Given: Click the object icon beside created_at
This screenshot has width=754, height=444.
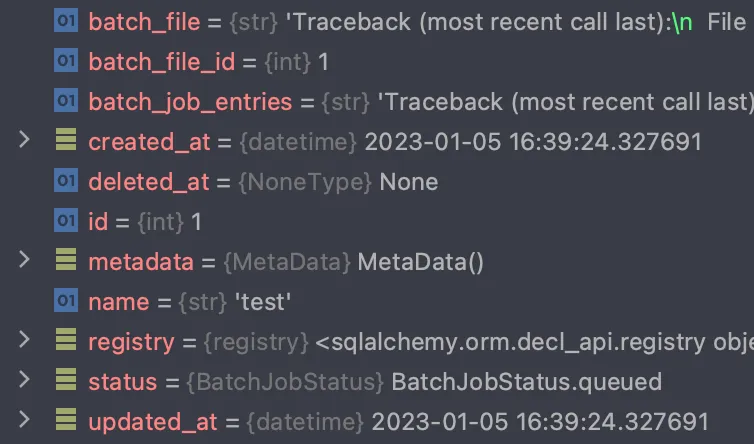Looking at the screenshot, I should (x=66, y=140).
